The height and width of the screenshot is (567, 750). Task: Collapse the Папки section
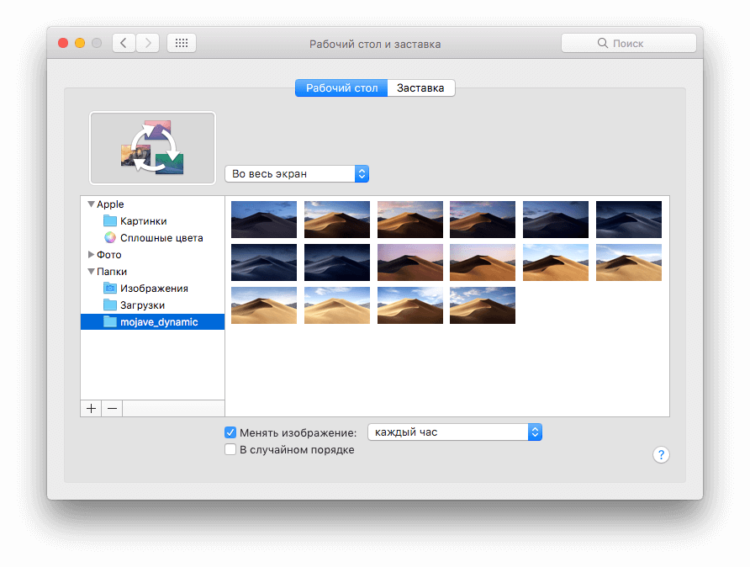[91, 271]
